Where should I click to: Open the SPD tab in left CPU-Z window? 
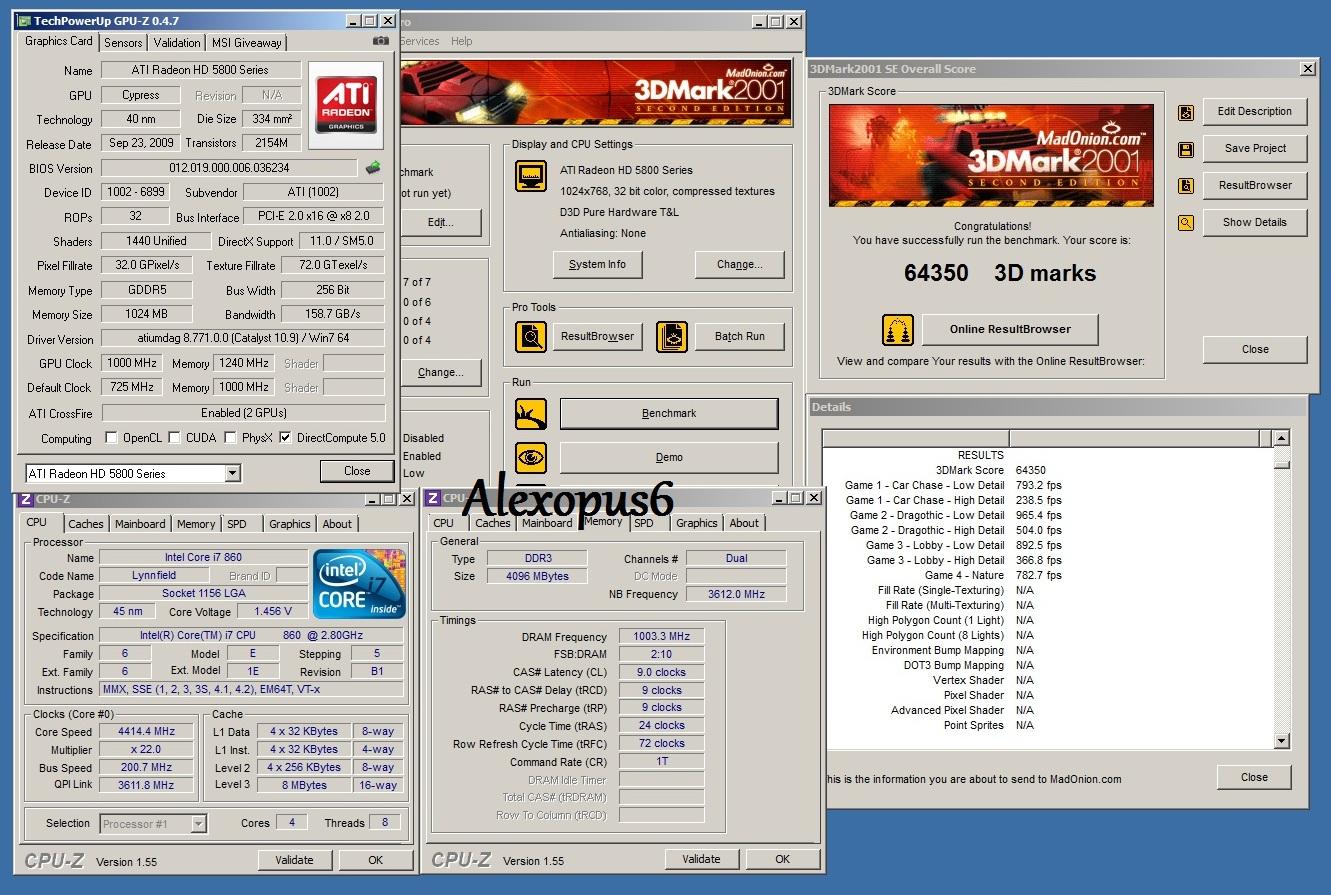point(237,524)
